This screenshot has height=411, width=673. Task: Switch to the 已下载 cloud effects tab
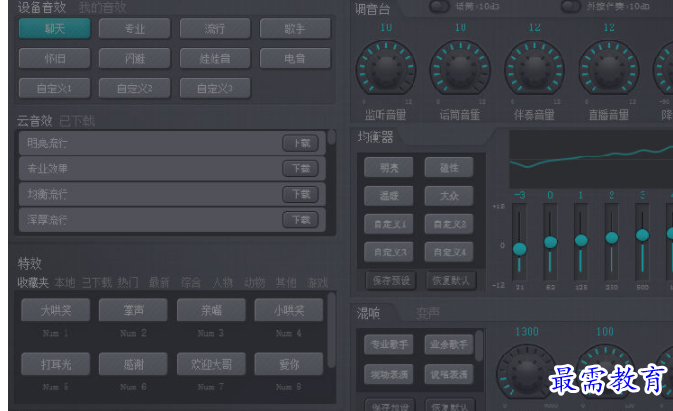[x=77, y=121]
